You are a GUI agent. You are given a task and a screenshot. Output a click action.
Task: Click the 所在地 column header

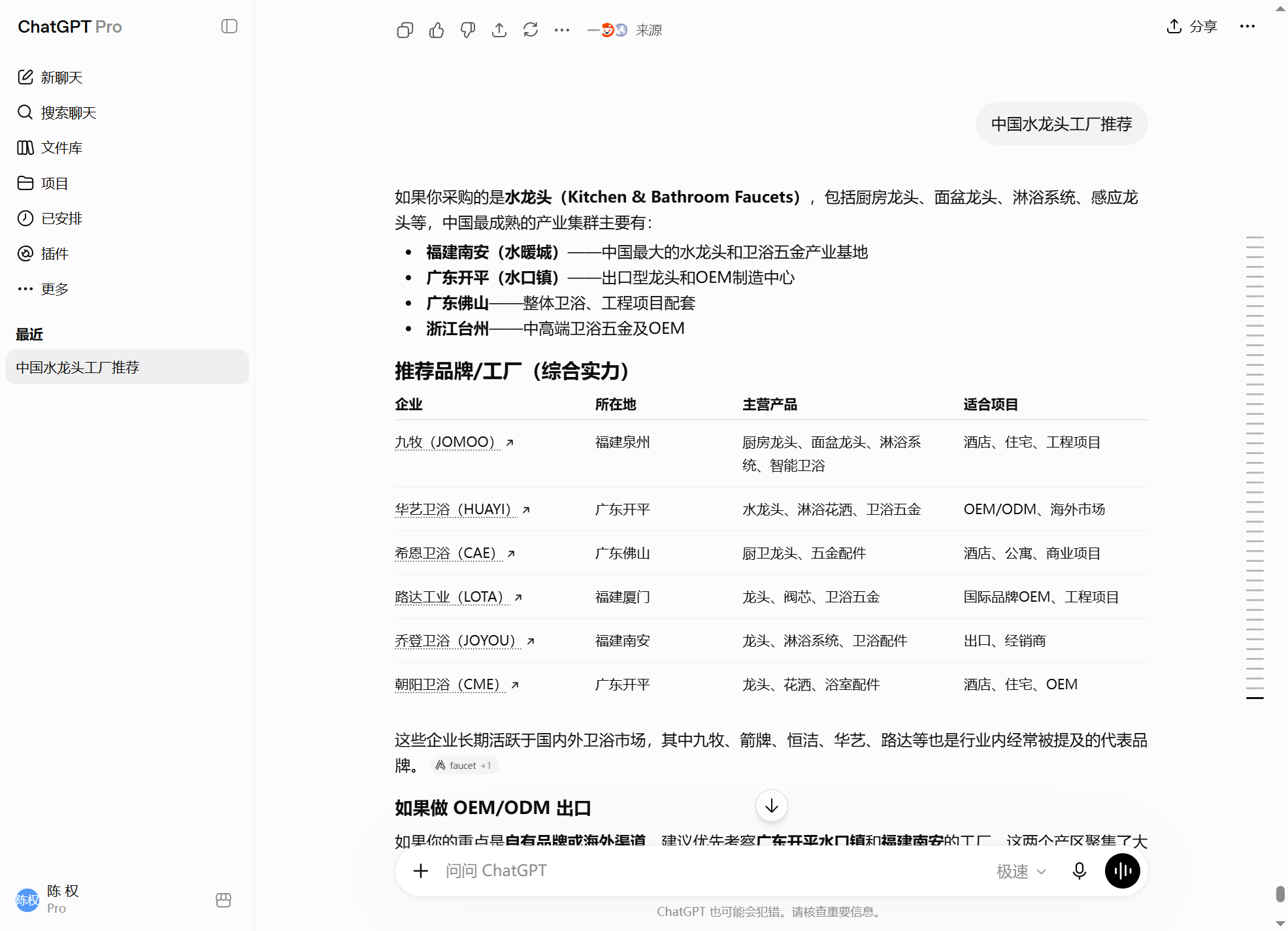[x=616, y=404]
